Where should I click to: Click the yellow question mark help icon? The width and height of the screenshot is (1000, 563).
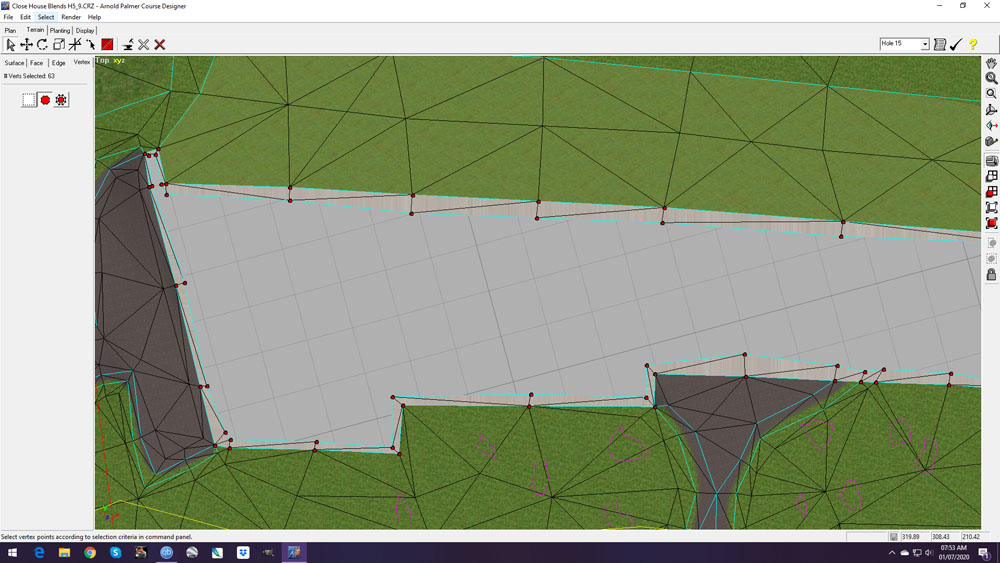pos(972,45)
